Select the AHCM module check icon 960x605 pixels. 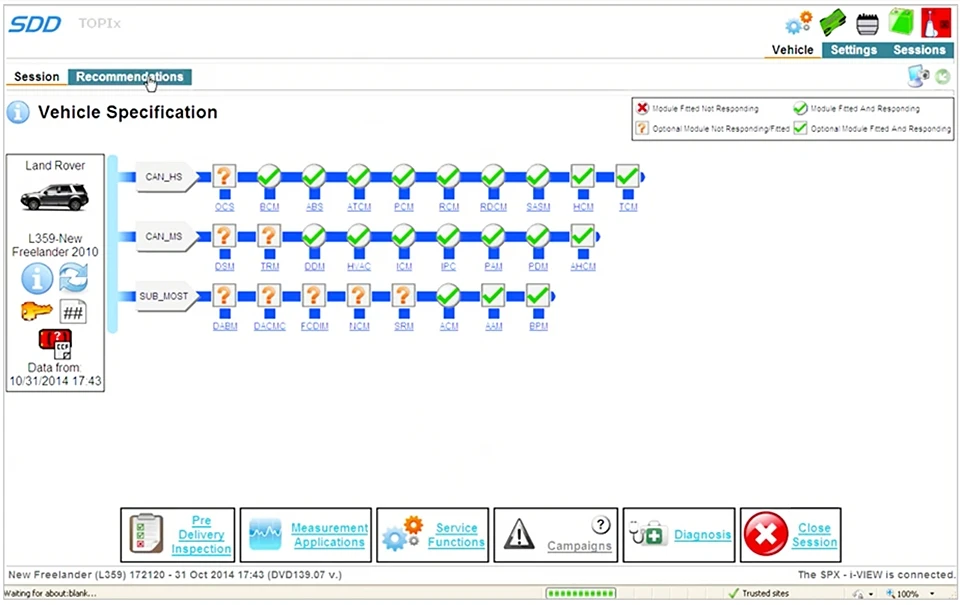pos(583,236)
